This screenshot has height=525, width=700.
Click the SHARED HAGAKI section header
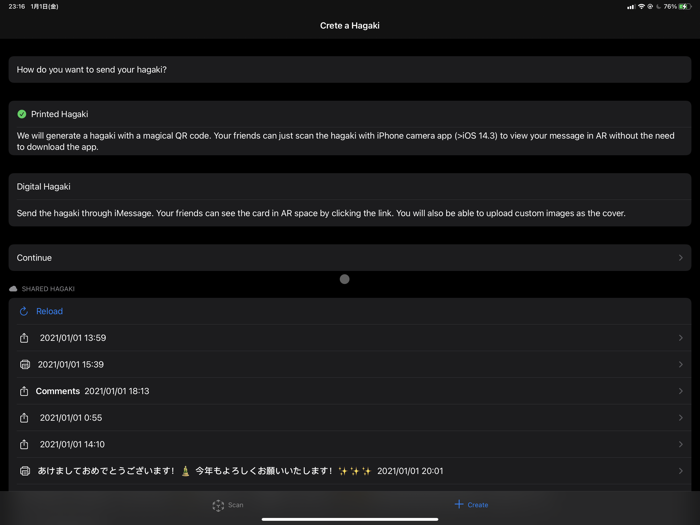(48, 289)
